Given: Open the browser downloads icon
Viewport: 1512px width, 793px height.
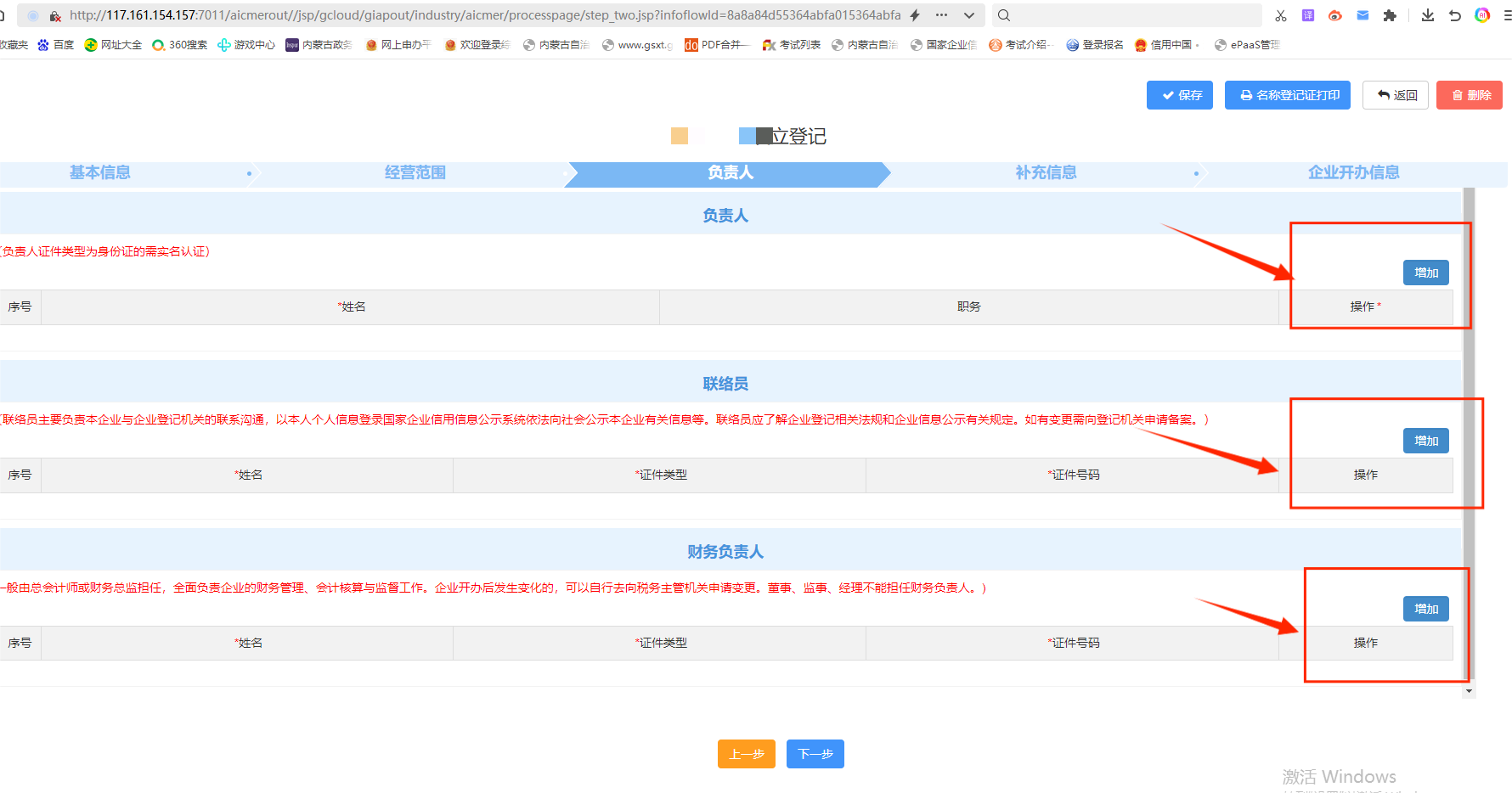Looking at the screenshot, I should click(1428, 15).
